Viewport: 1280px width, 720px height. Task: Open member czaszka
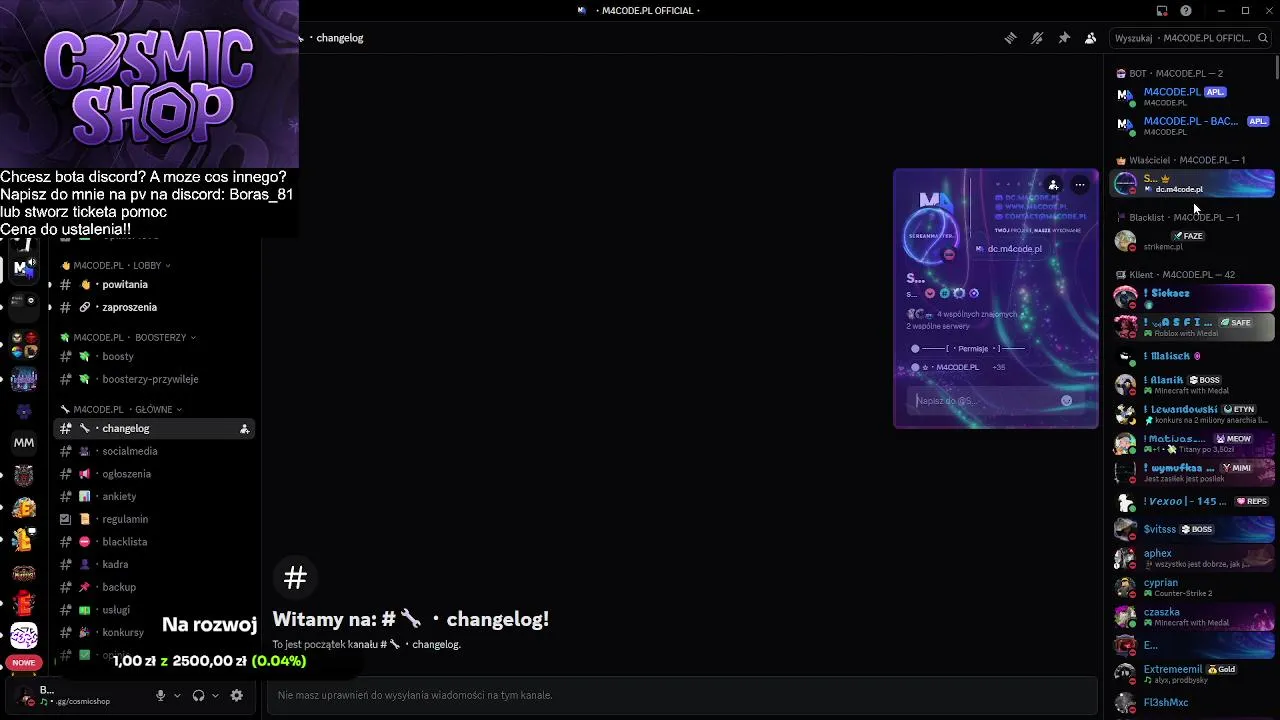(x=1193, y=616)
